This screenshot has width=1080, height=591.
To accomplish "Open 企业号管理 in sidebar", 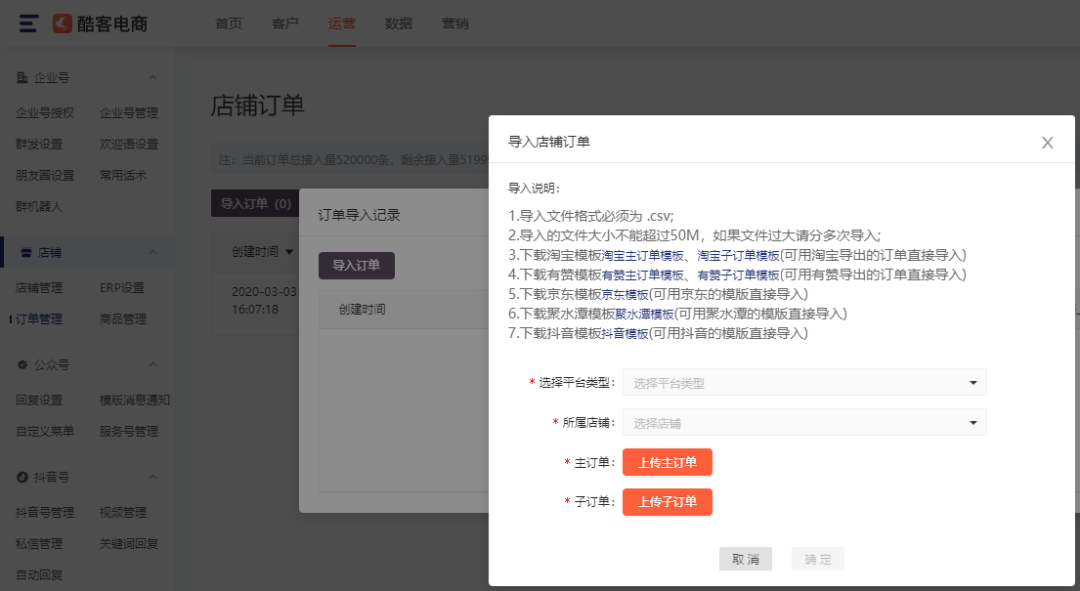I will pos(129,112).
